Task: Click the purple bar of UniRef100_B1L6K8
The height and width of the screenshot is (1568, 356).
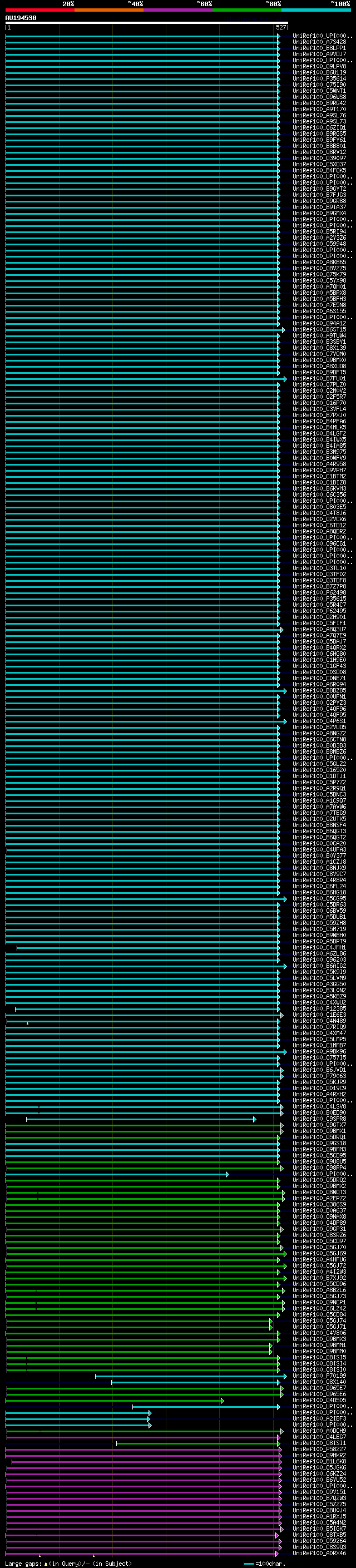Action: click(x=146, y=1461)
